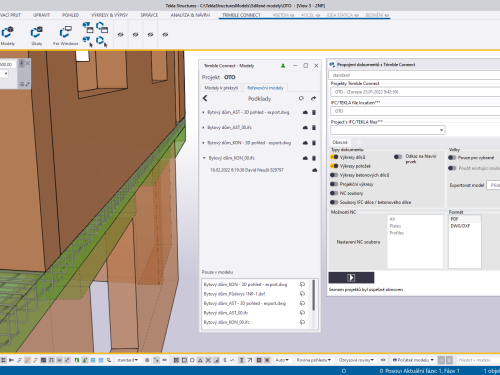This screenshot has width=500, height=375.
Task: Select DWG/DXF in Formát list
Action: click(x=460, y=226)
